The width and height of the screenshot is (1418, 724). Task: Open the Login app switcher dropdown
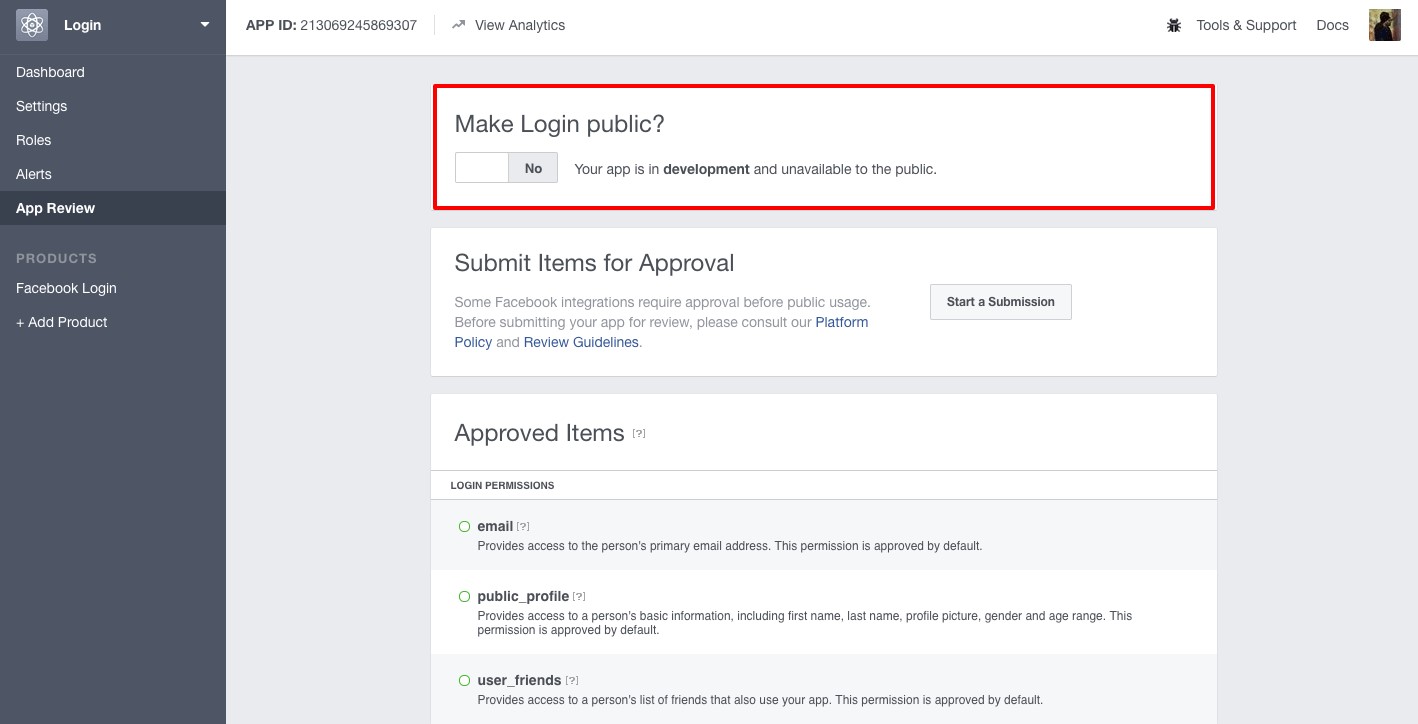tap(205, 25)
